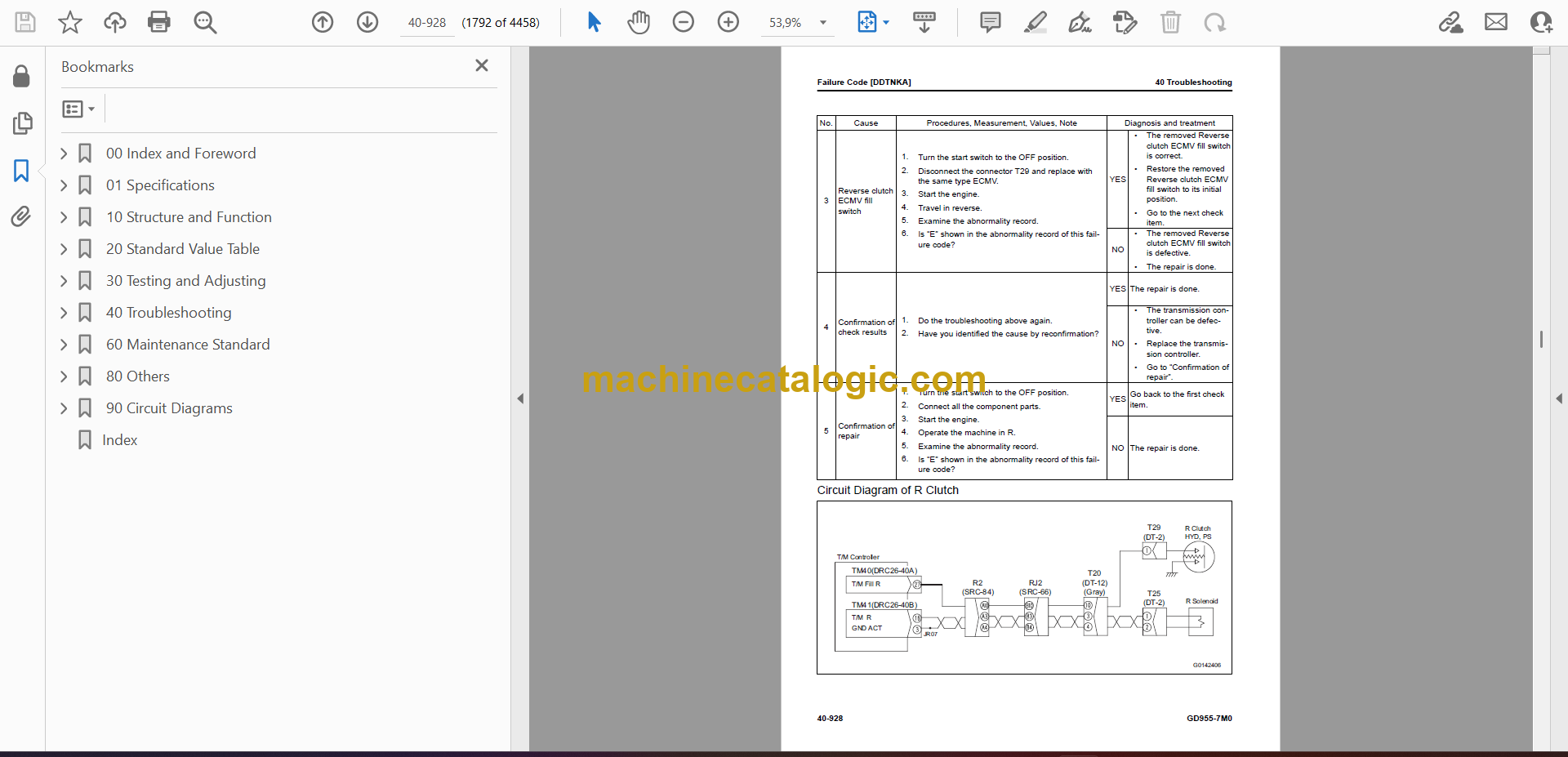Send file by email envelope icon
The image size is (1568, 757).
1496,22
